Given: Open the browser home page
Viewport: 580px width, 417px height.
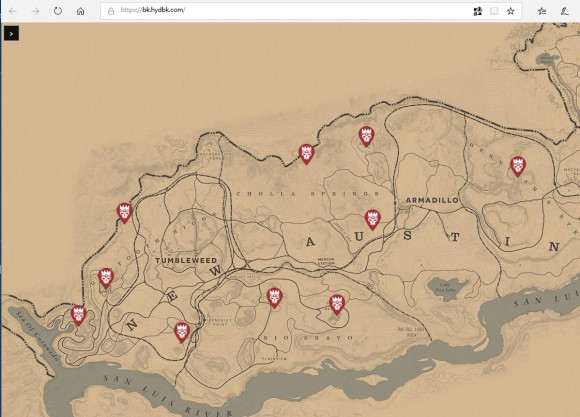Looking at the screenshot, I should 80,11.
